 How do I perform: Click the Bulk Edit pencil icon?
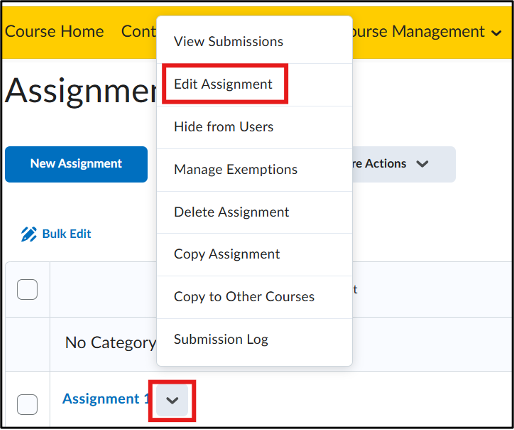[29, 234]
